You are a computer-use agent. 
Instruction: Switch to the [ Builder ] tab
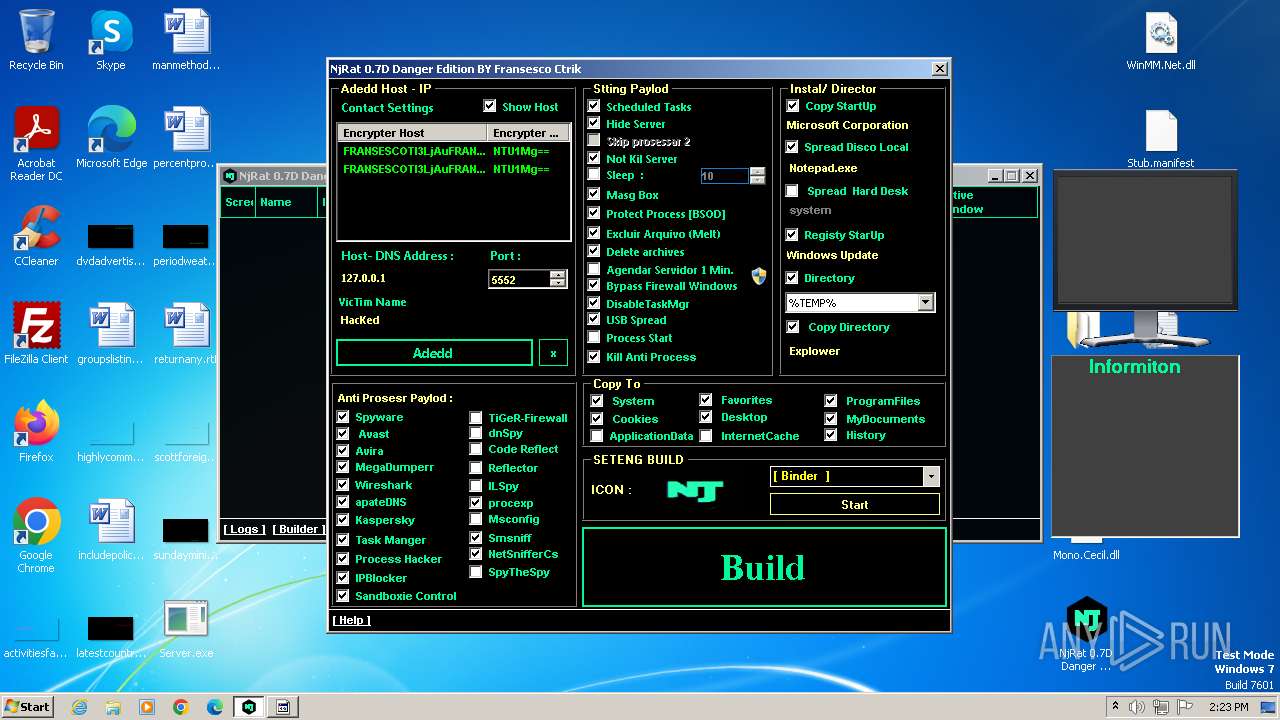(x=299, y=529)
